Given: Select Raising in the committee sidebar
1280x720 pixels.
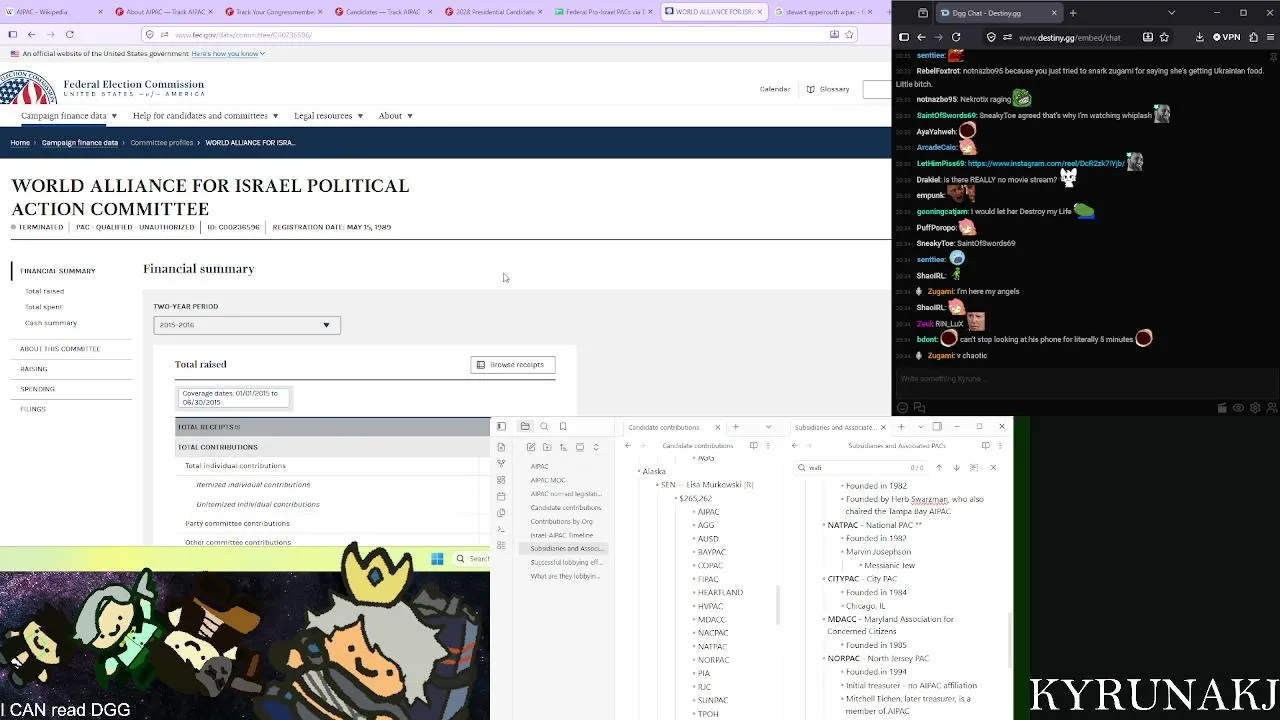Looking at the screenshot, I should [x=33, y=369].
